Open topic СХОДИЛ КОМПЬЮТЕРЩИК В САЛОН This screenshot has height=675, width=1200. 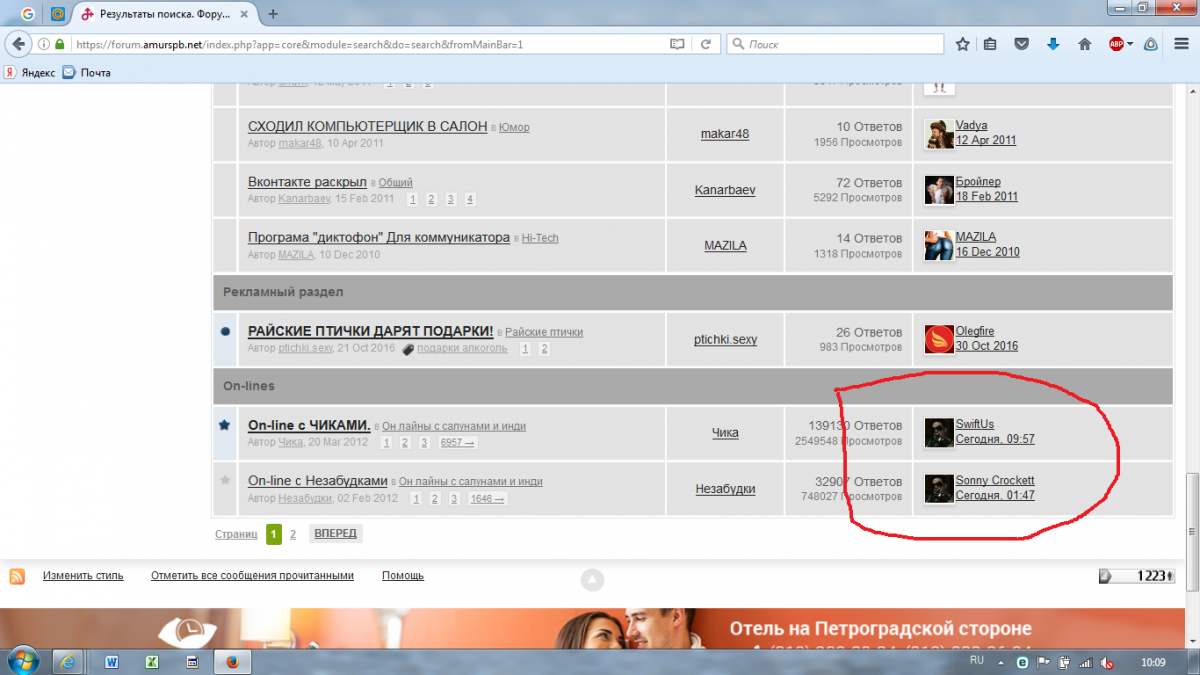coord(367,127)
